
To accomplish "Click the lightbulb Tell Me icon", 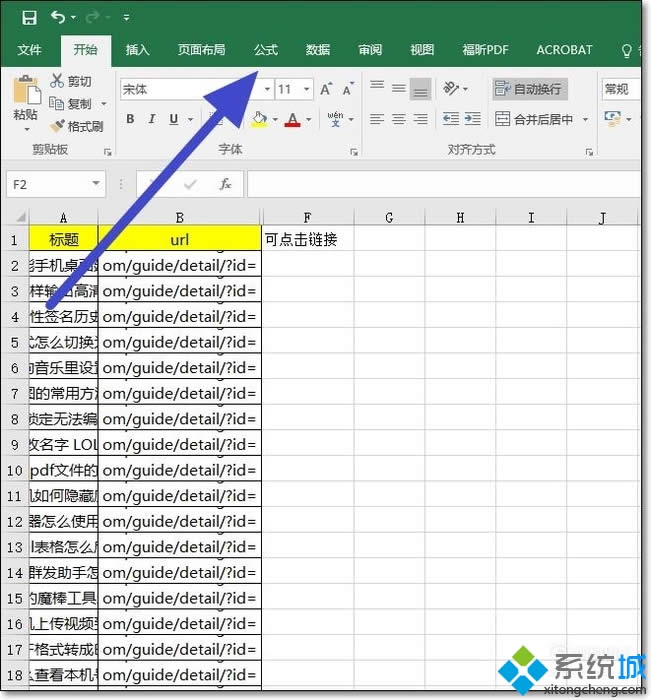I will click(x=627, y=50).
